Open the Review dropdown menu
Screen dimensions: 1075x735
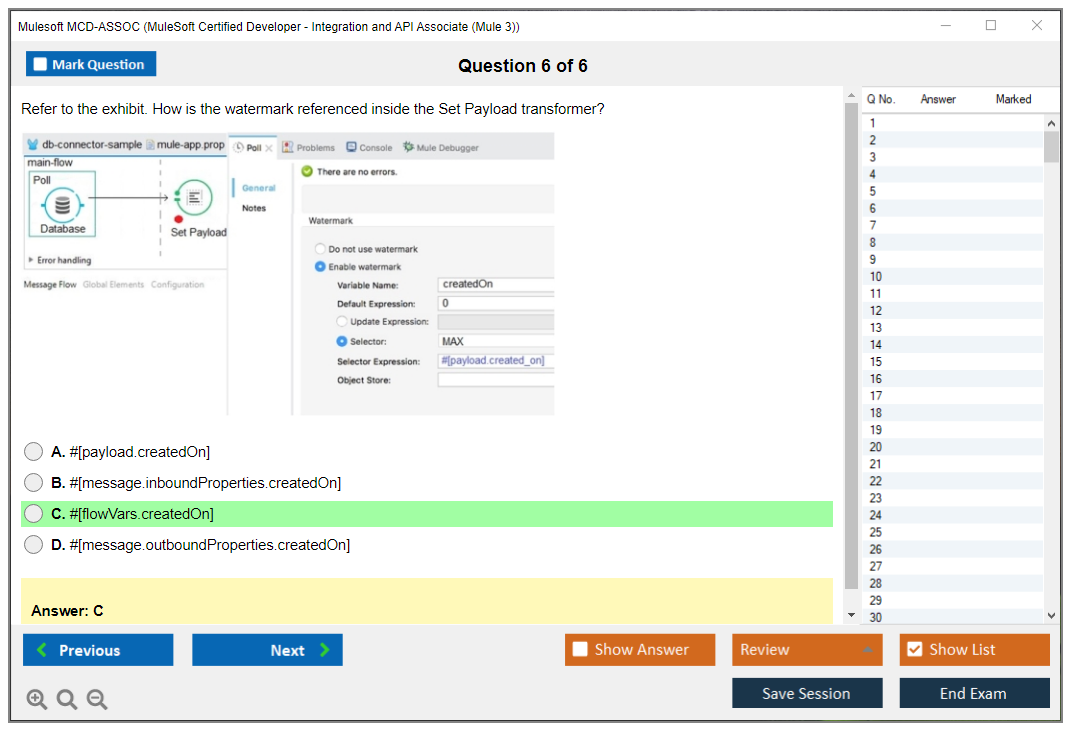pyautogui.click(x=807, y=650)
